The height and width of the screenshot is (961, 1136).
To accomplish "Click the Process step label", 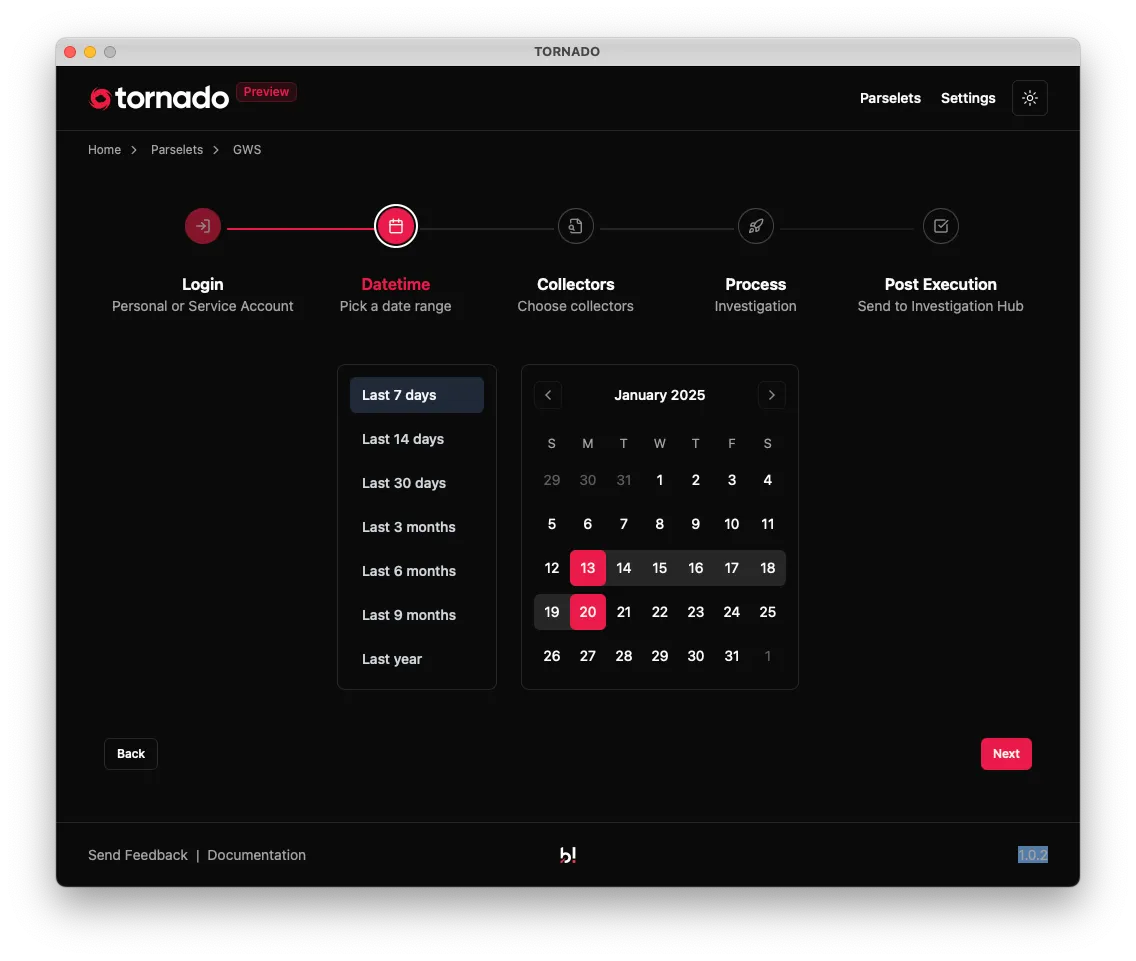I will point(756,284).
